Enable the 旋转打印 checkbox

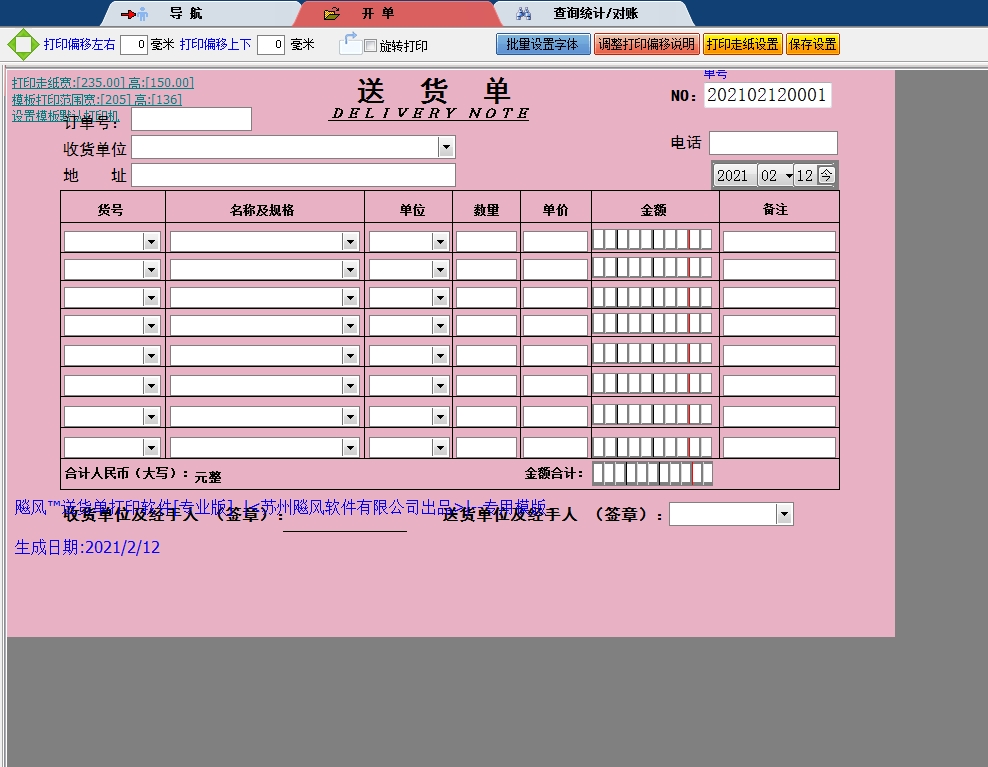coord(371,46)
